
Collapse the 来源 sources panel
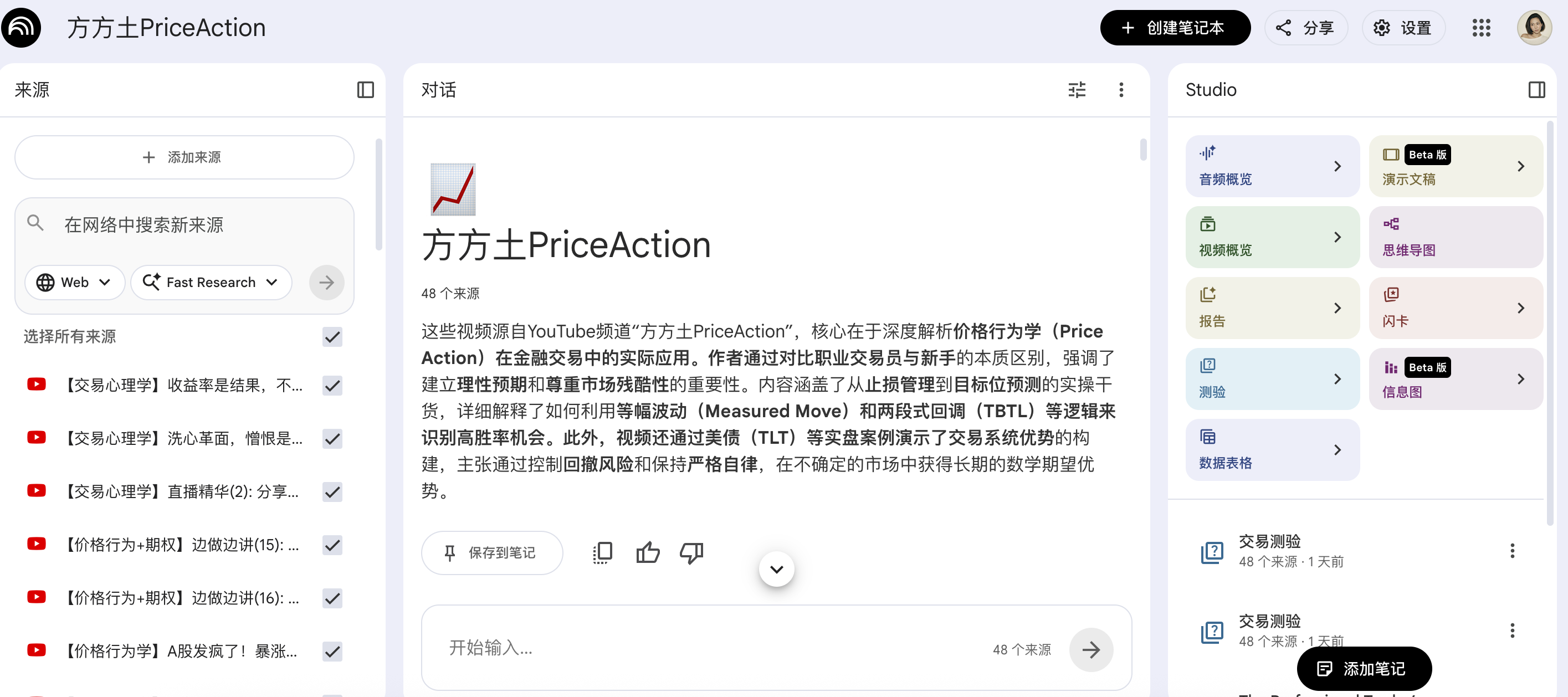pos(365,90)
